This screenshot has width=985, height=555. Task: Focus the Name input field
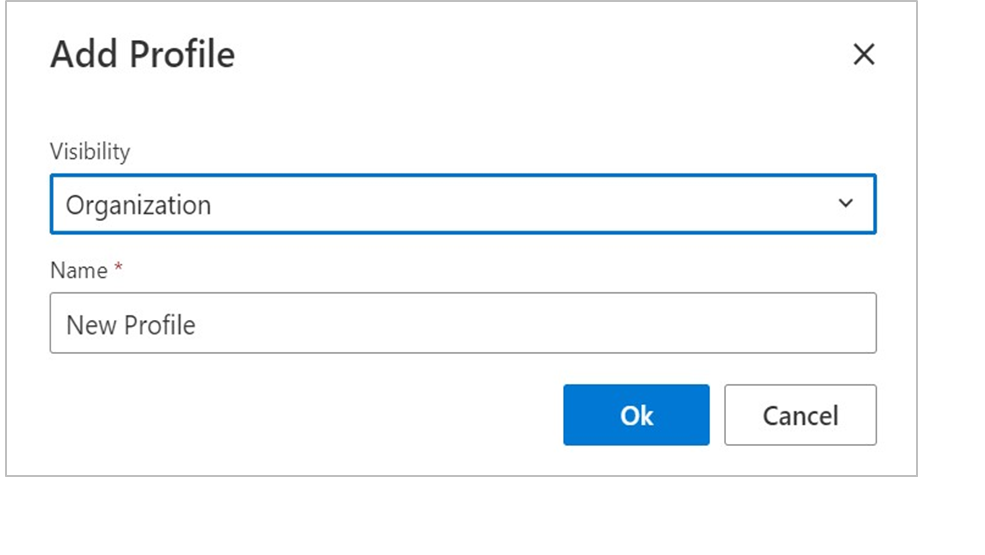coord(463,322)
